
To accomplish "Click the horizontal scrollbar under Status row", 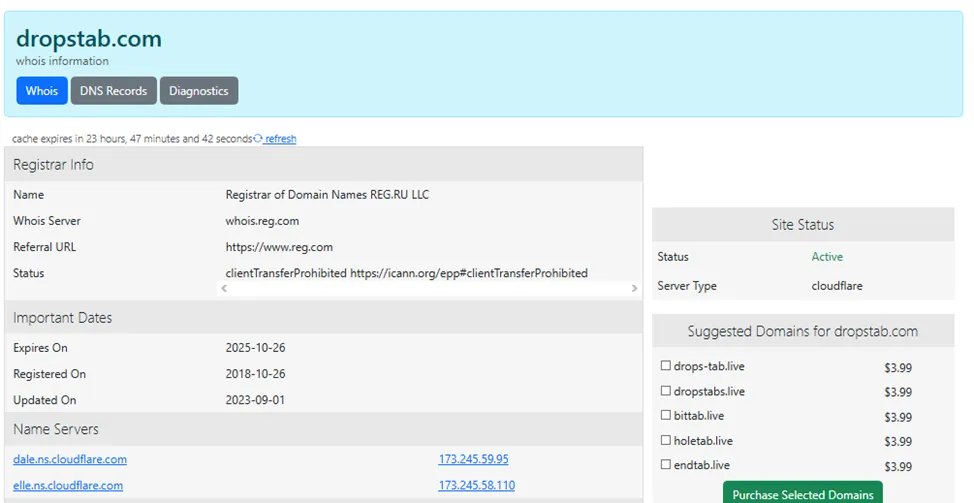I will point(429,288).
